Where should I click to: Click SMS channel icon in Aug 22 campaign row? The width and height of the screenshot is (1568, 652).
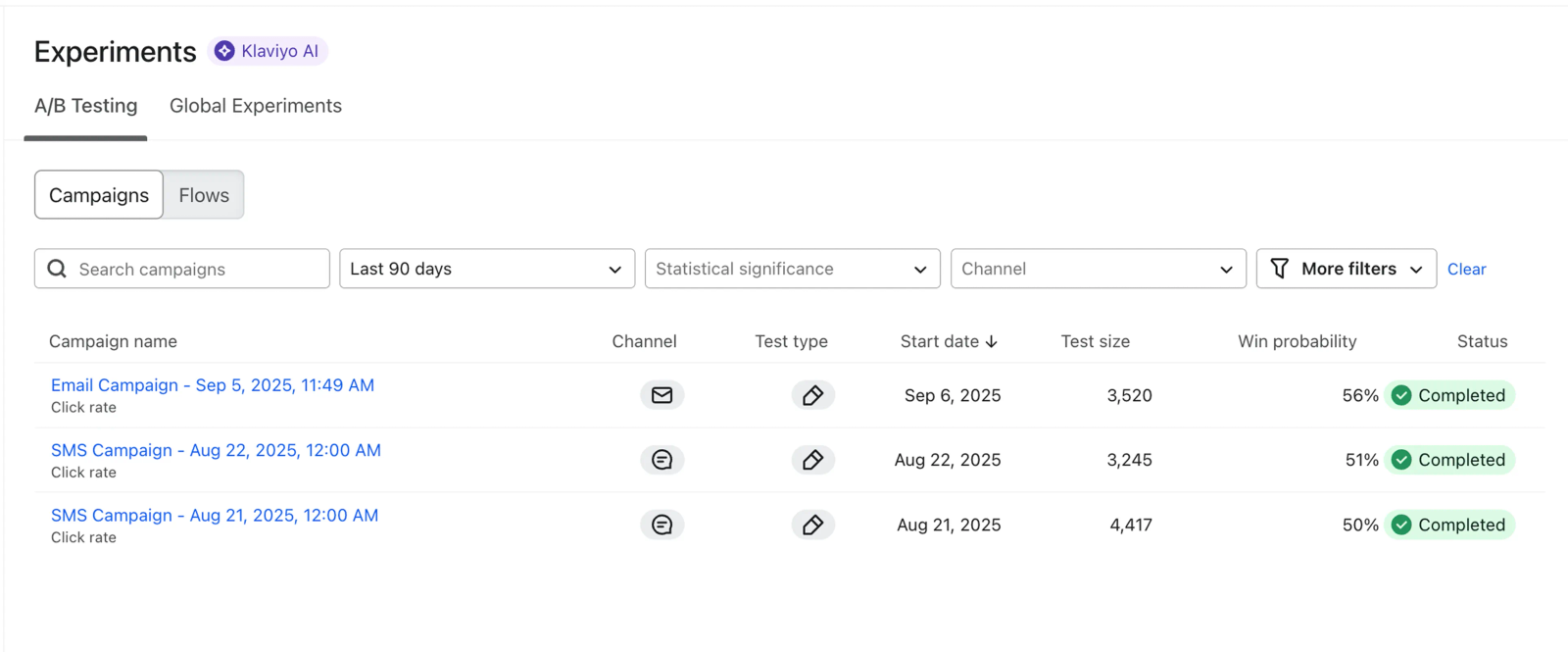[662, 460]
